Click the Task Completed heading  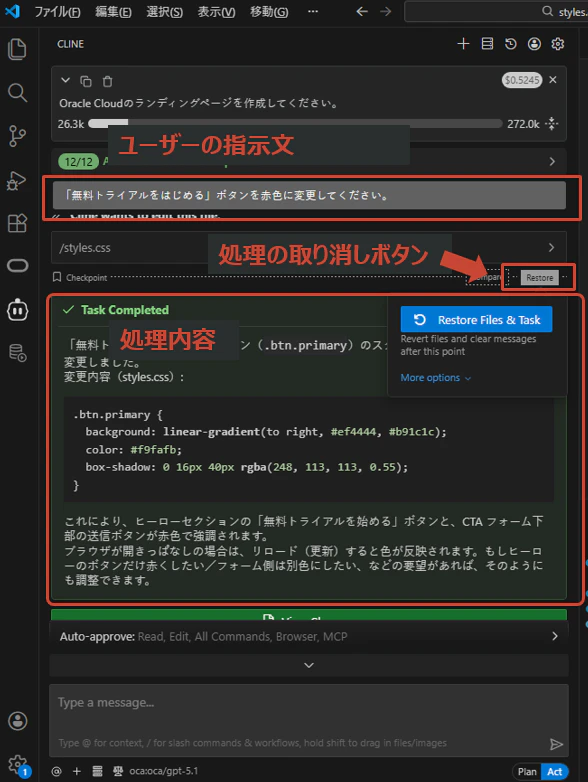(125, 310)
